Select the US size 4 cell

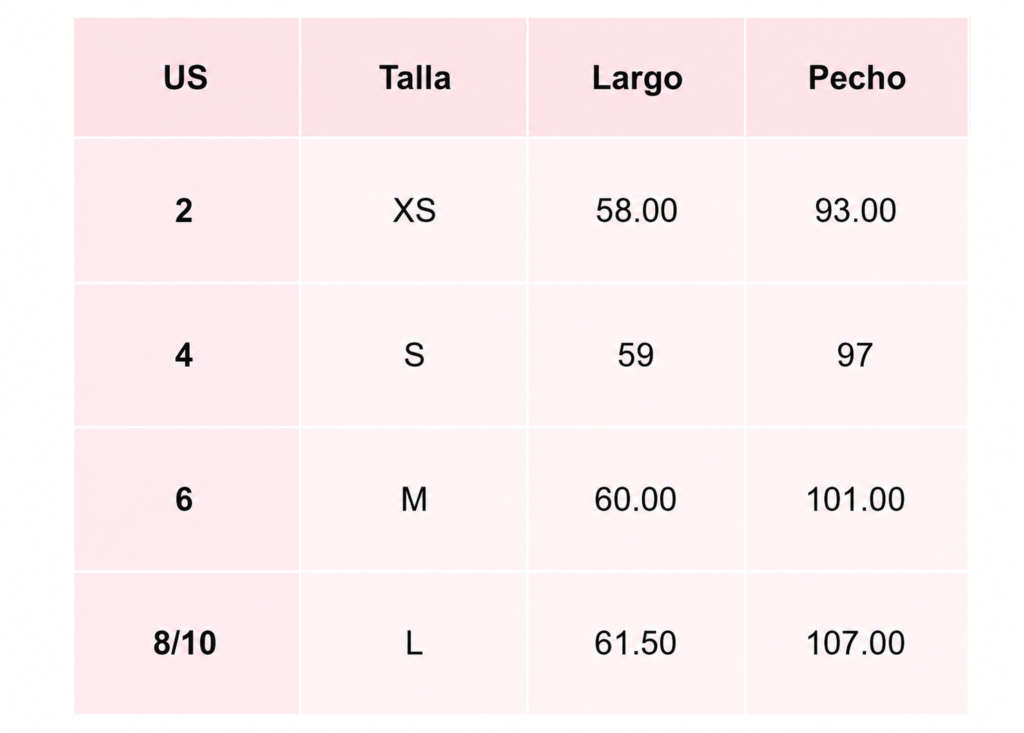tap(186, 355)
